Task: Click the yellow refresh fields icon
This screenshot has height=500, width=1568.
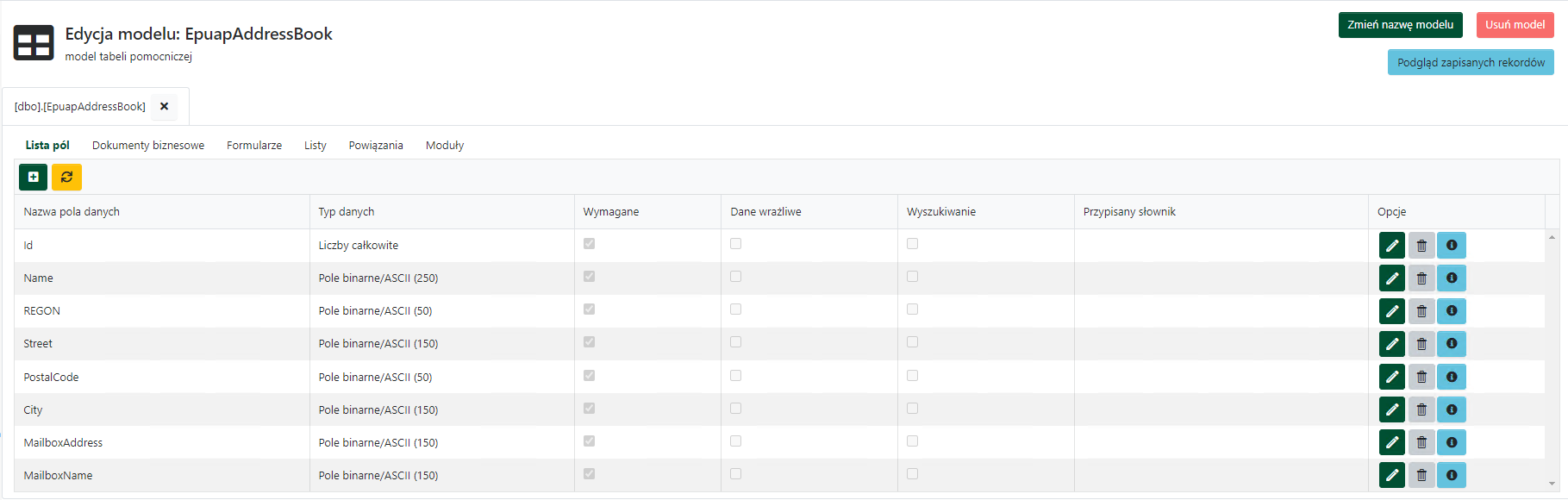Action: (x=66, y=177)
